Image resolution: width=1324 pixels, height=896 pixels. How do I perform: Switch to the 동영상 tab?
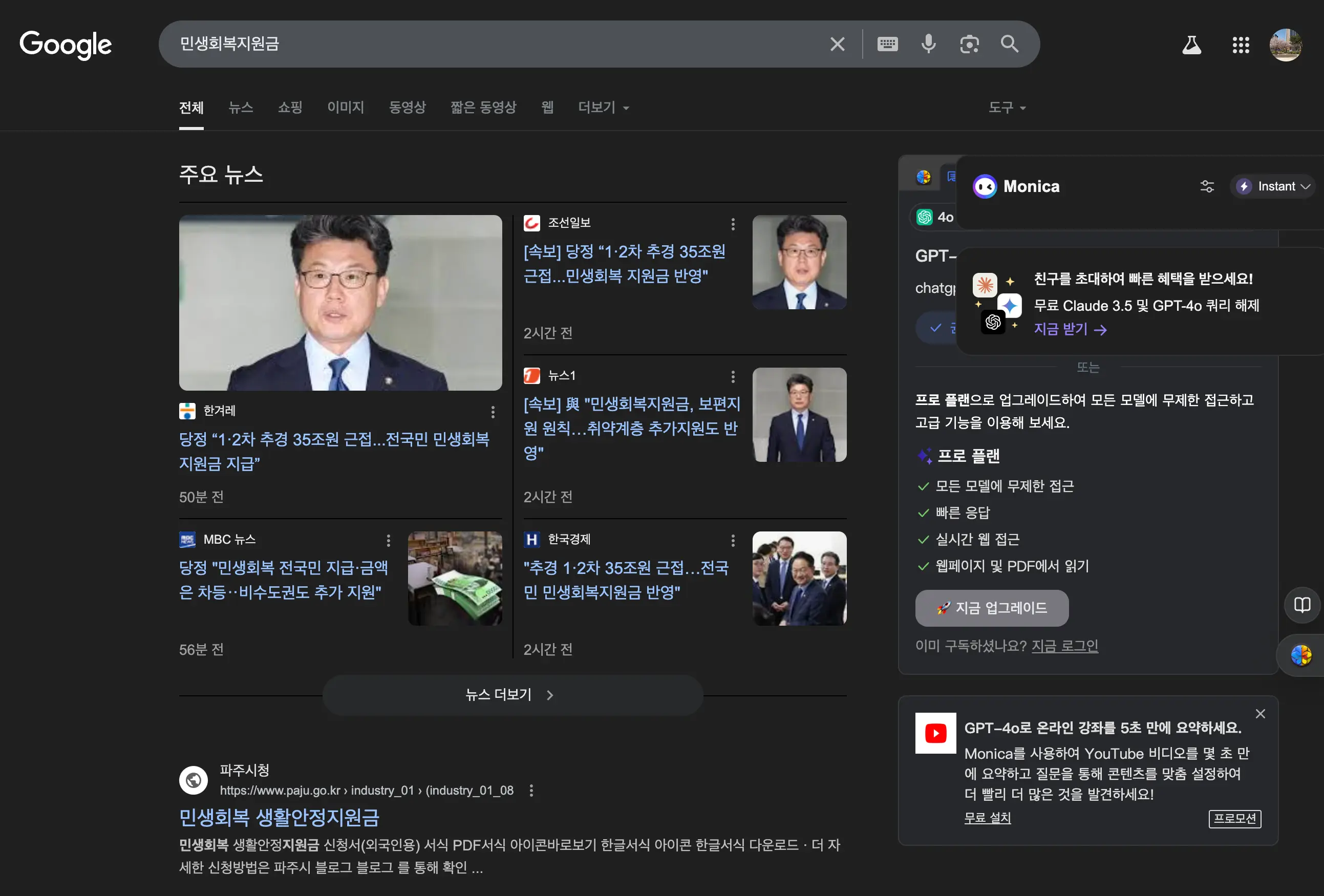click(407, 107)
